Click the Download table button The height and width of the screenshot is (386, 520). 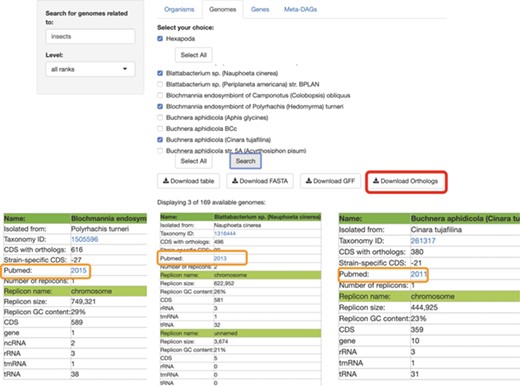coord(188,181)
